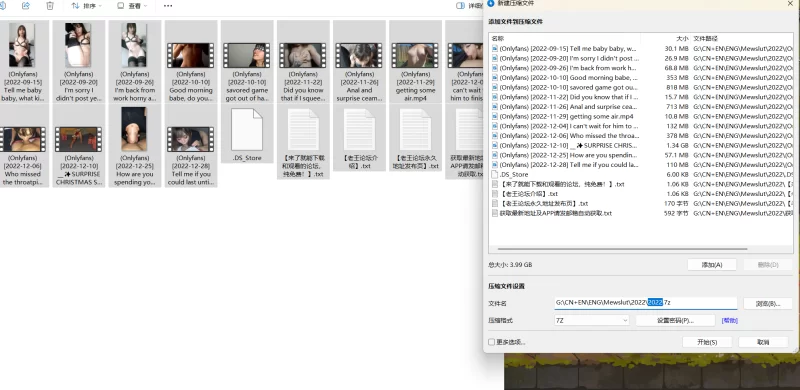This screenshot has height=390, width=800.
Task: Select the [2022-12-10] video thumbnail in Explorer
Action: [x=78, y=139]
